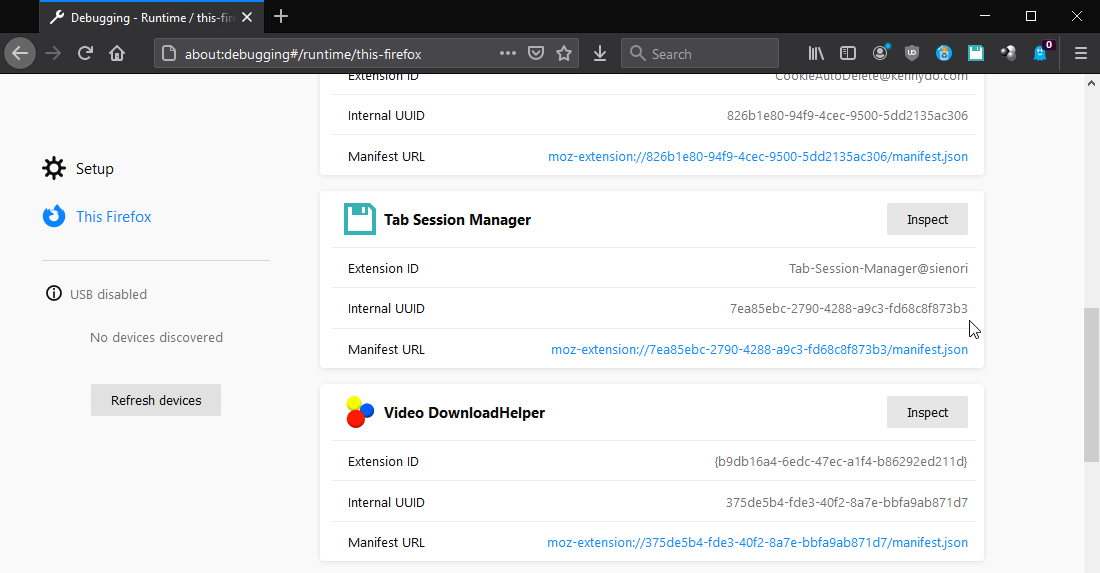
Task: Click the No devices discovered text
Action: [156, 337]
